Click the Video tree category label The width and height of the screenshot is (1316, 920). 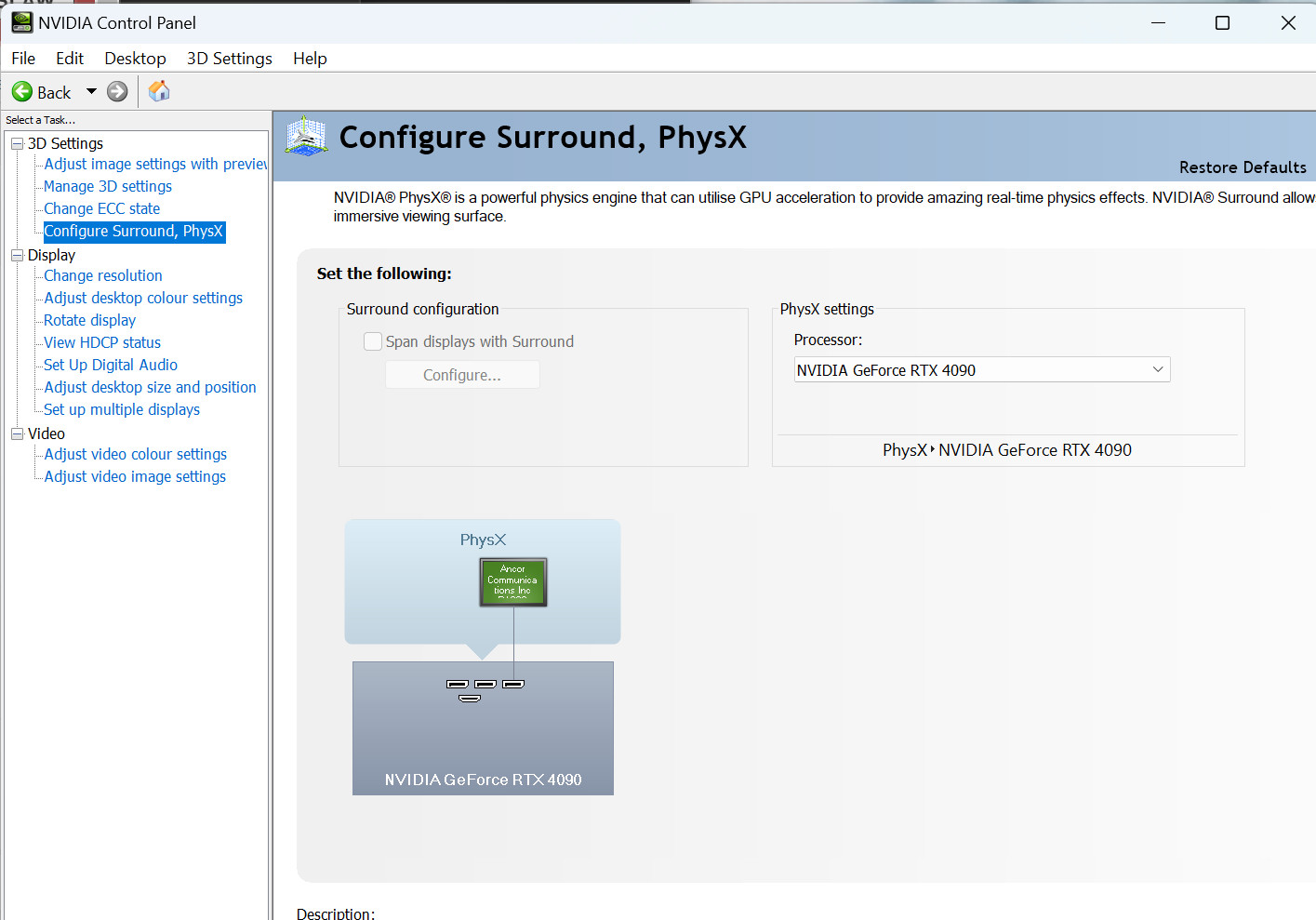click(x=47, y=433)
